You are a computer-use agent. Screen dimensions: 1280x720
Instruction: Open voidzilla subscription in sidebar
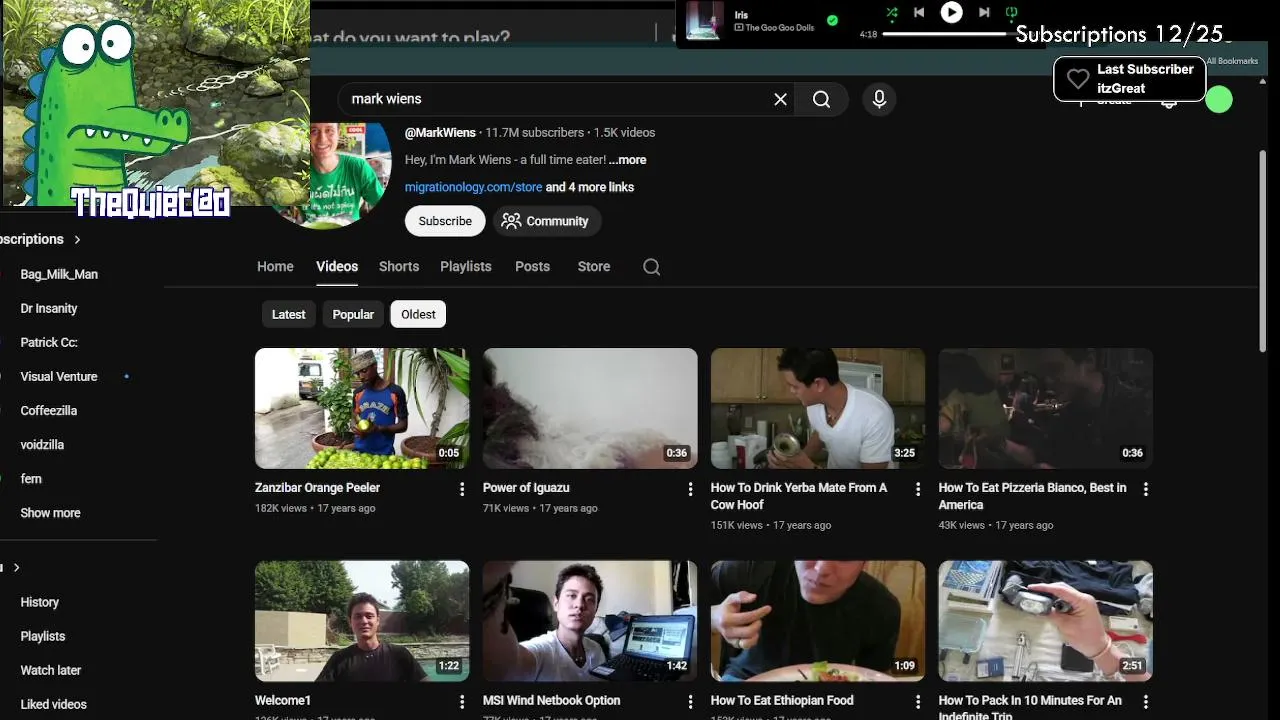coord(42,444)
